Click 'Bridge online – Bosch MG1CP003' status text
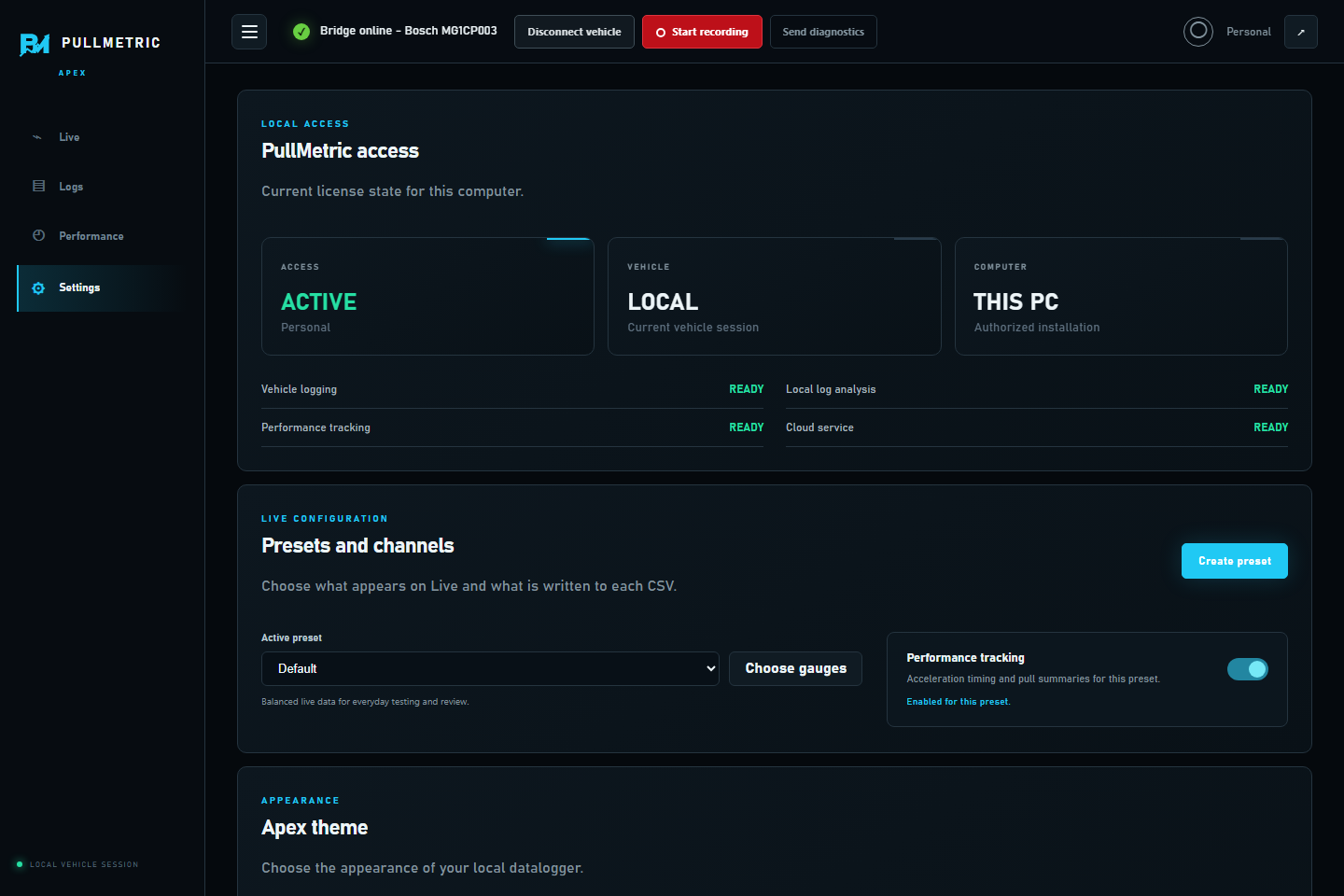 408,31
